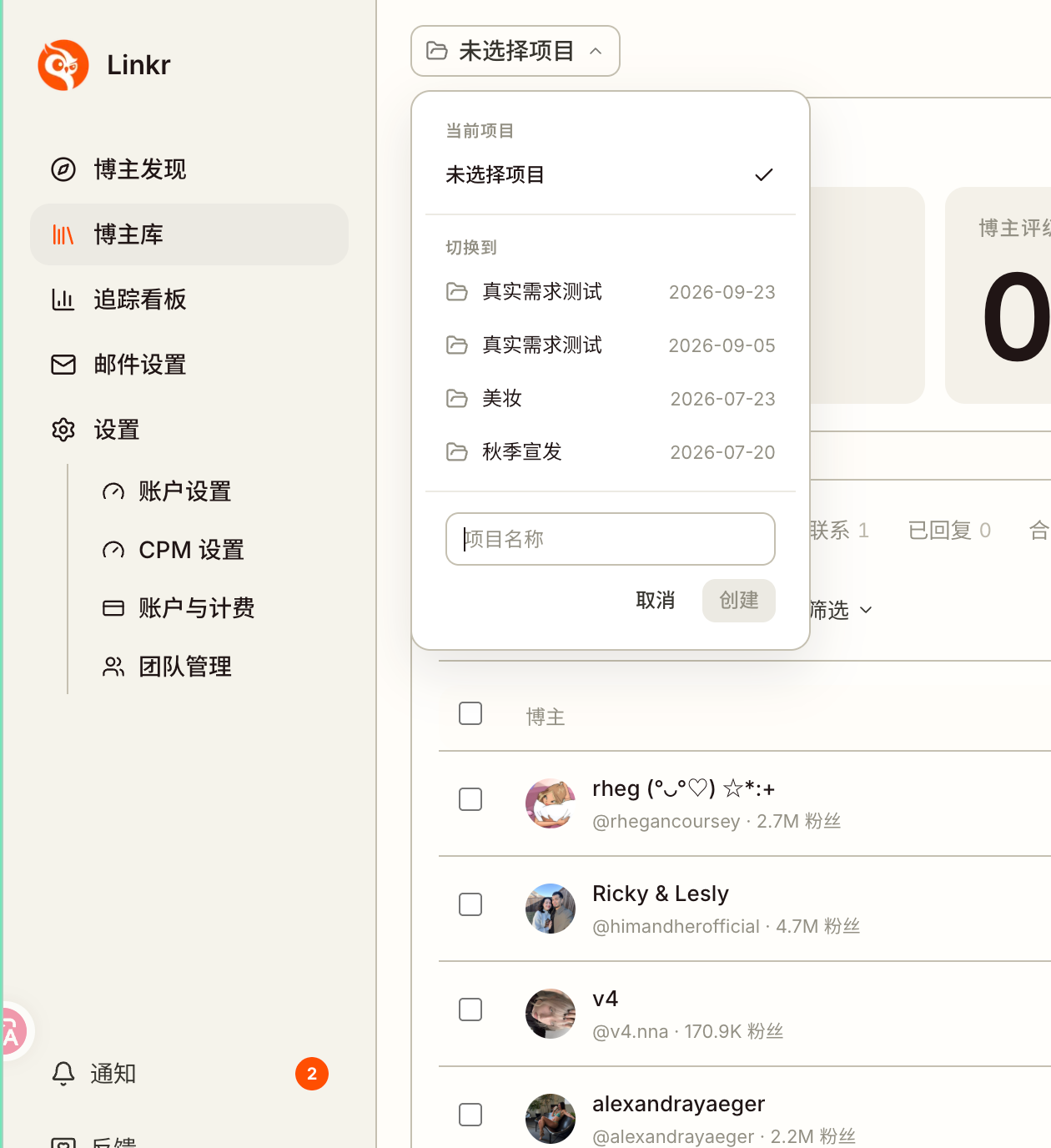Open 账户与计费 submenu item
This screenshot has height=1148, width=1051.
tap(197, 608)
